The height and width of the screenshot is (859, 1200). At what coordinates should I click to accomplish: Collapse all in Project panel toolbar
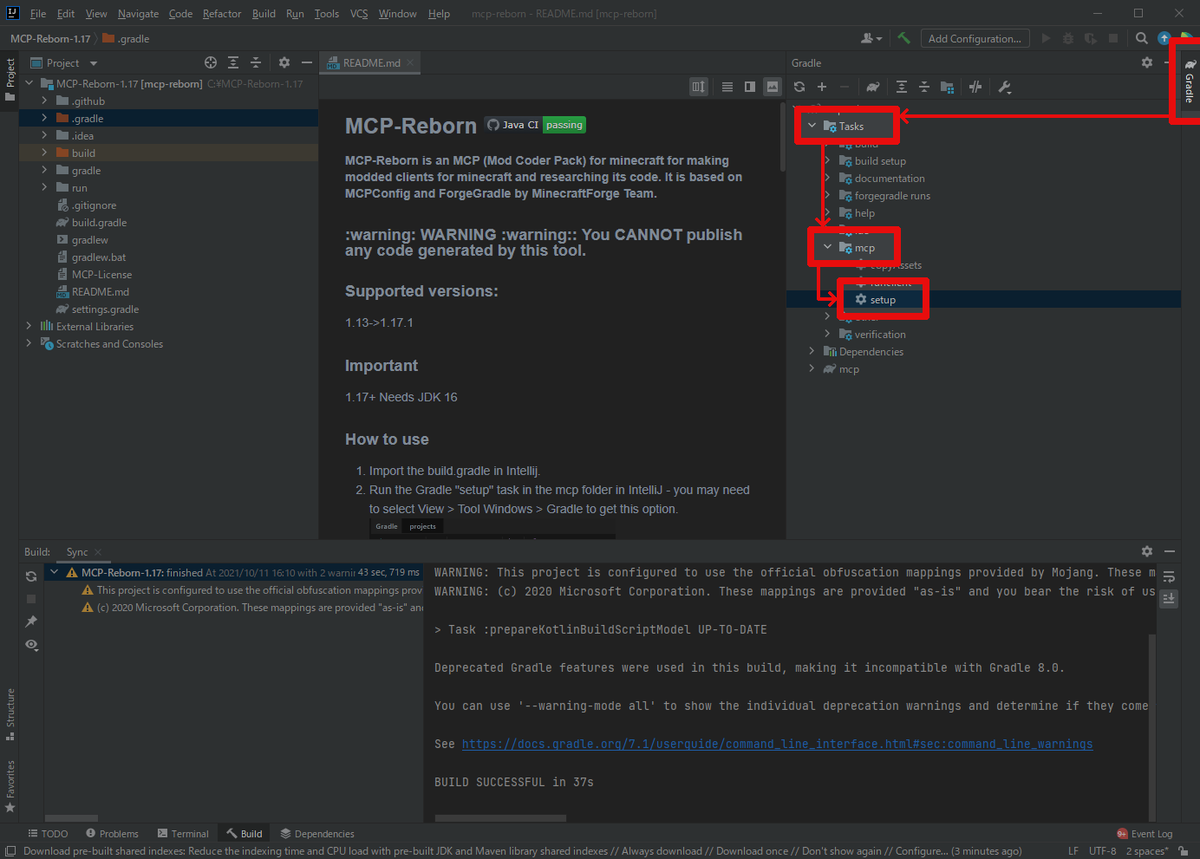click(256, 62)
